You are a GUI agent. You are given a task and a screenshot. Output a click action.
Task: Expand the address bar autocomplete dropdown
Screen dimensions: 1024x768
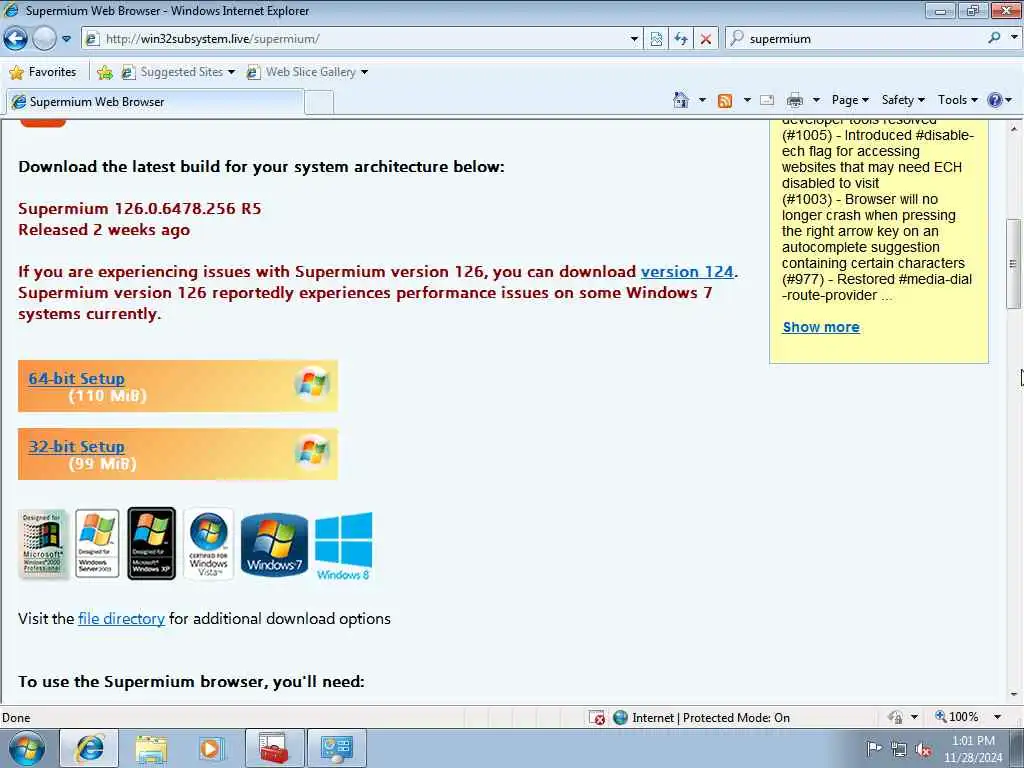(634, 39)
